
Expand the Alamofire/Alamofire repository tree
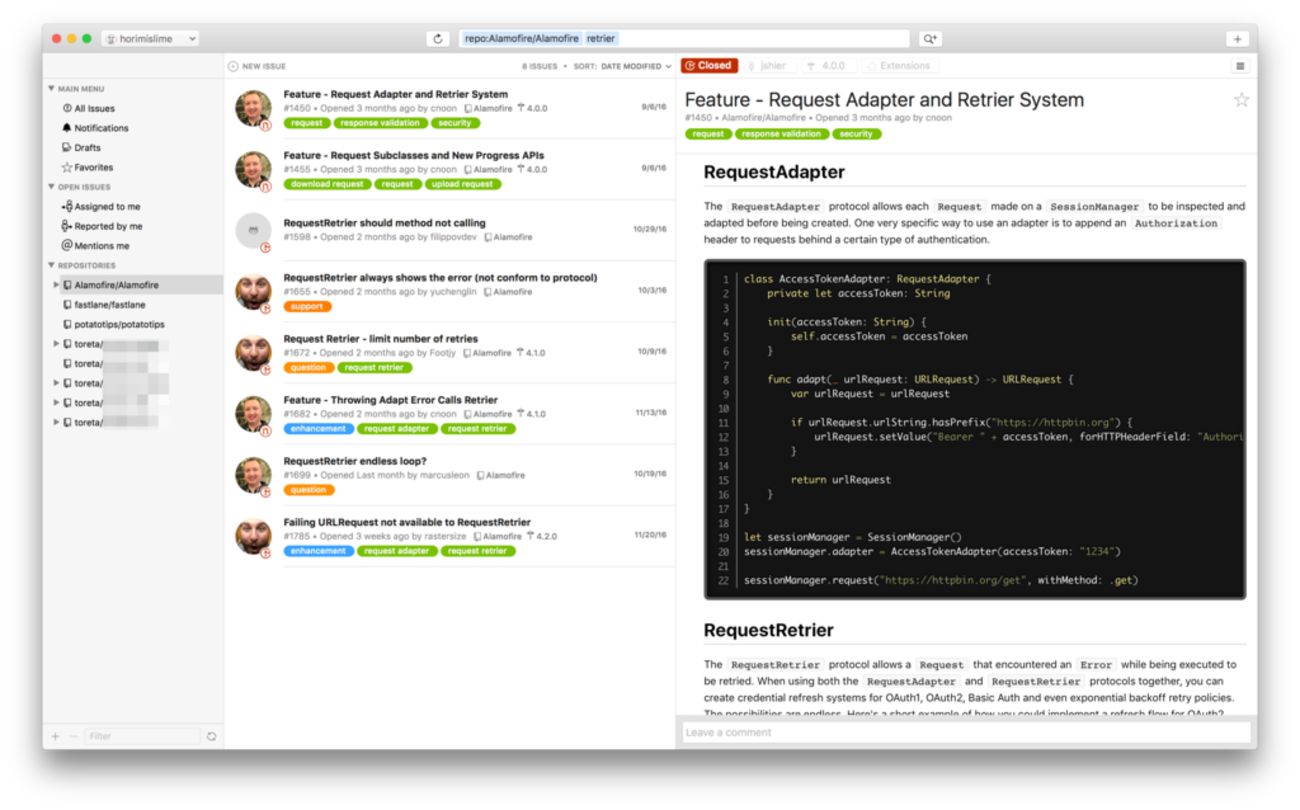(x=56, y=285)
